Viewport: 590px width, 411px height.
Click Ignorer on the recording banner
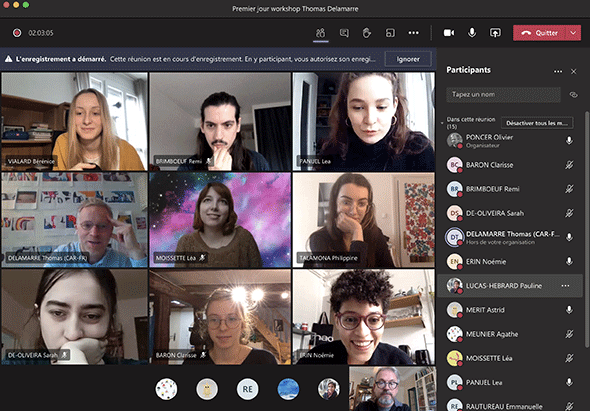point(408,59)
